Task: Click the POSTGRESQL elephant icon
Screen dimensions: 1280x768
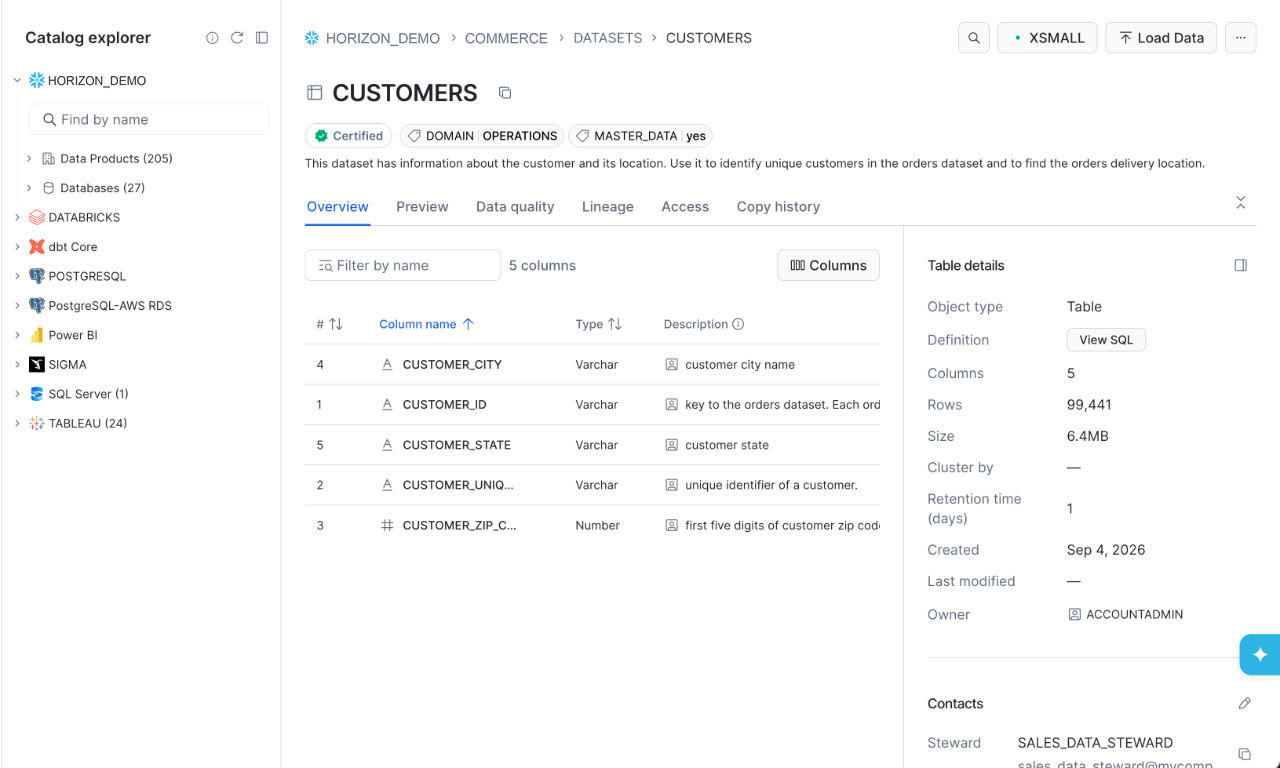Action: 37,276
